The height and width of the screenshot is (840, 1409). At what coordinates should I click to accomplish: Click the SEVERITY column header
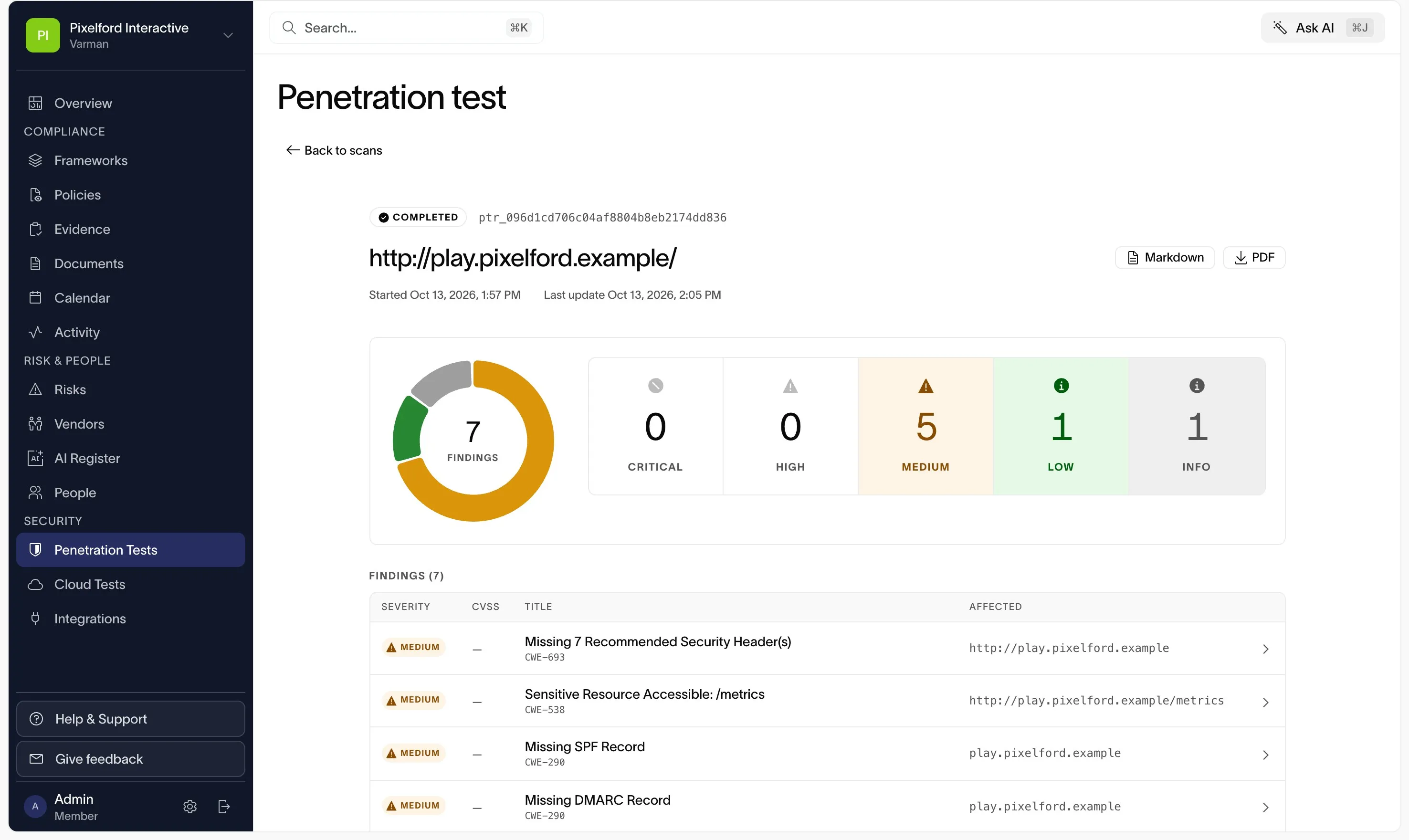[405, 607]
